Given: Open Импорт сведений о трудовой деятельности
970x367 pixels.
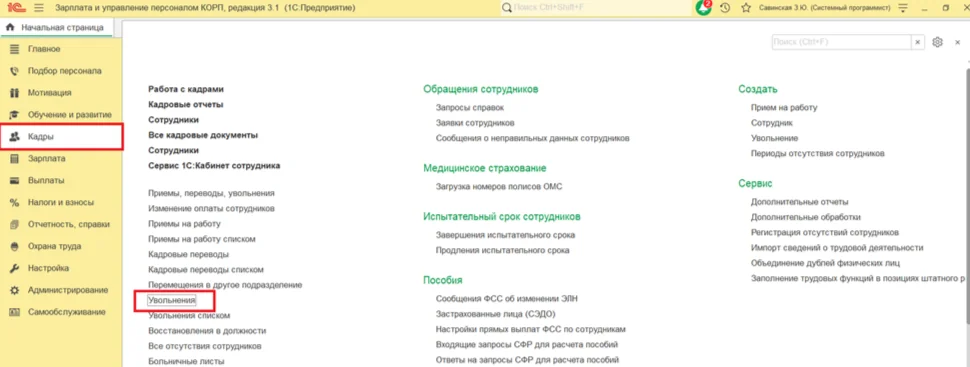Looking at the screenshot, I should pos(837,248).
